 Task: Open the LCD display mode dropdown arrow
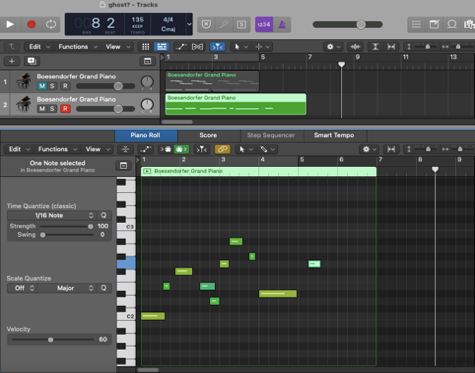(x=189, y=24)
